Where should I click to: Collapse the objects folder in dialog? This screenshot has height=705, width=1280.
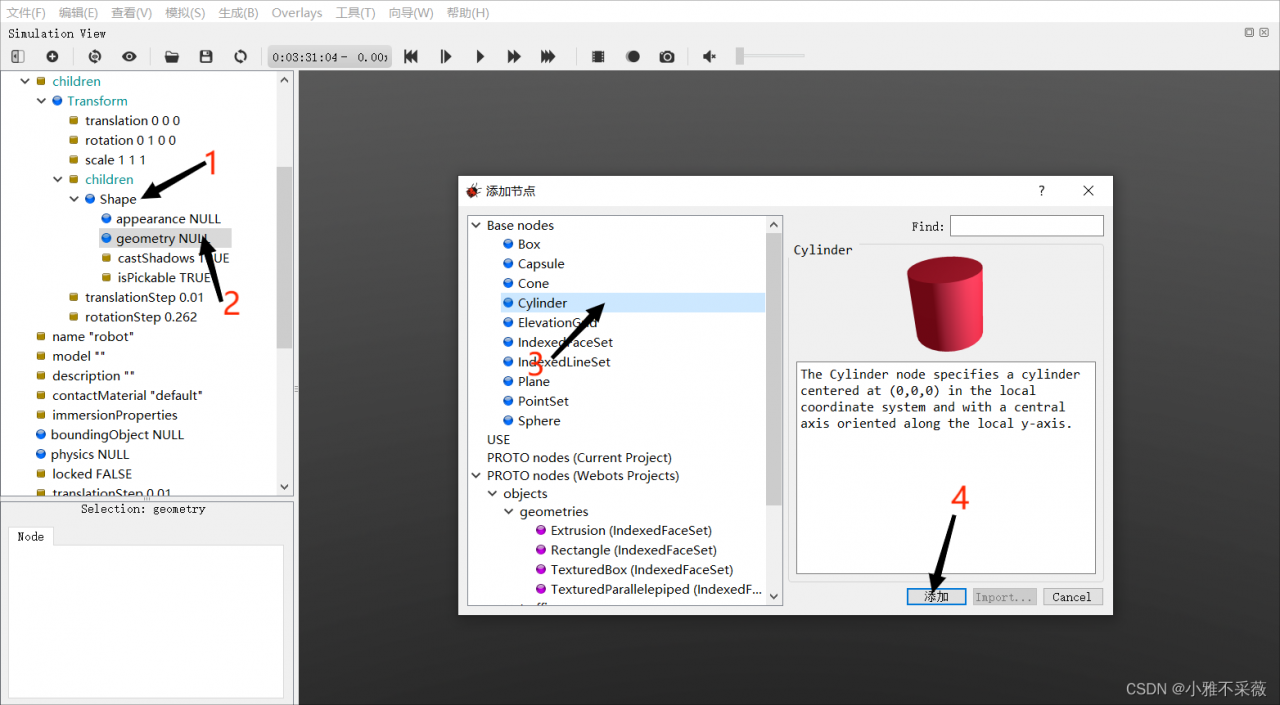tap(492, 494)
